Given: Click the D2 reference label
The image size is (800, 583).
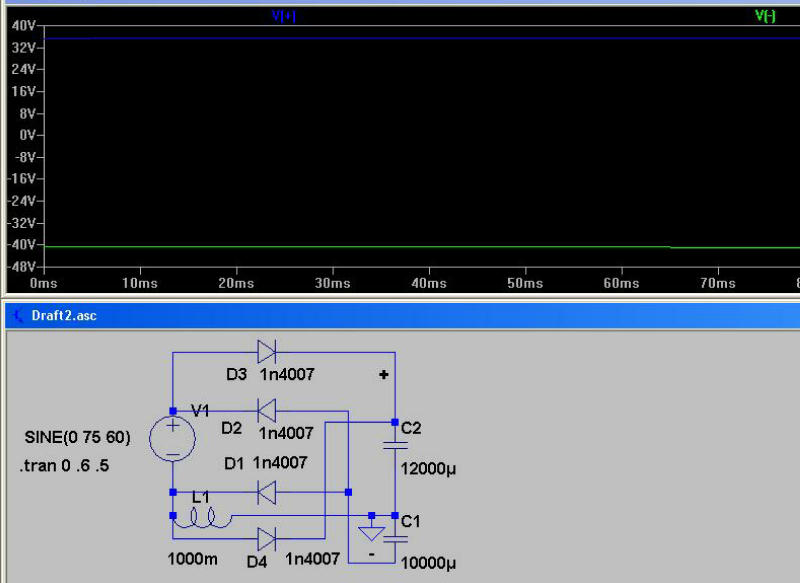Looking at the screenshot, I should pos(231,428).
